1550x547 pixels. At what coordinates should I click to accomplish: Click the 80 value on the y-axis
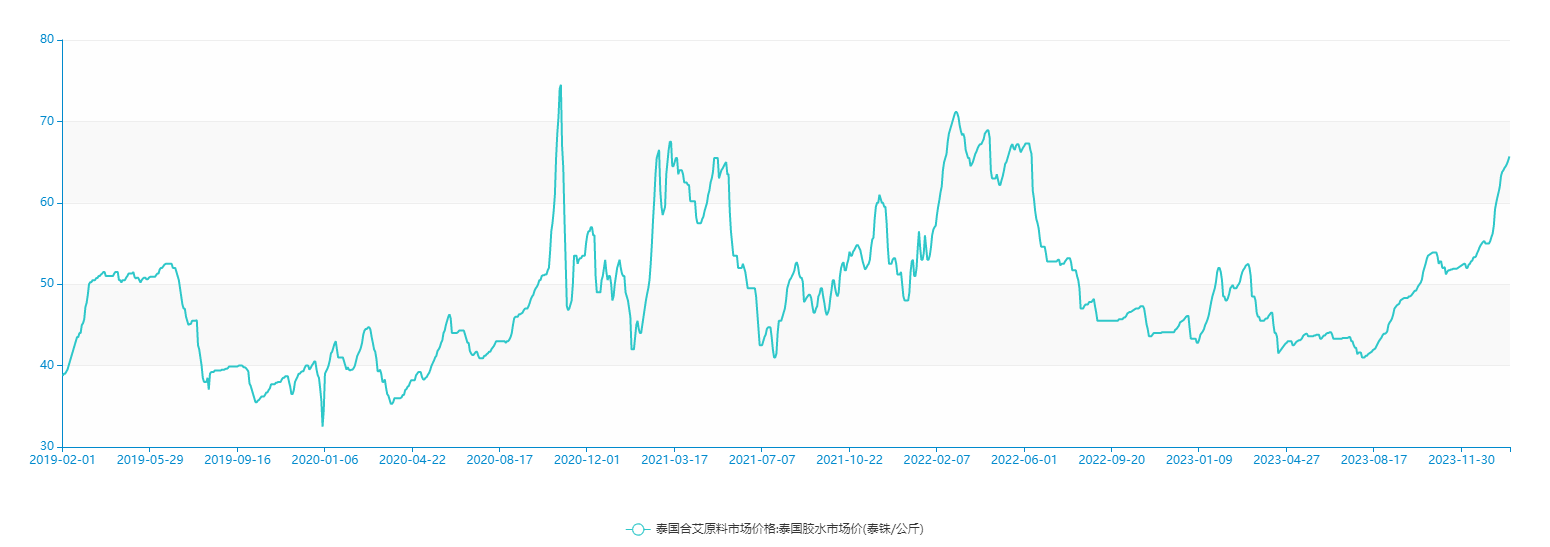click(46, 40)
